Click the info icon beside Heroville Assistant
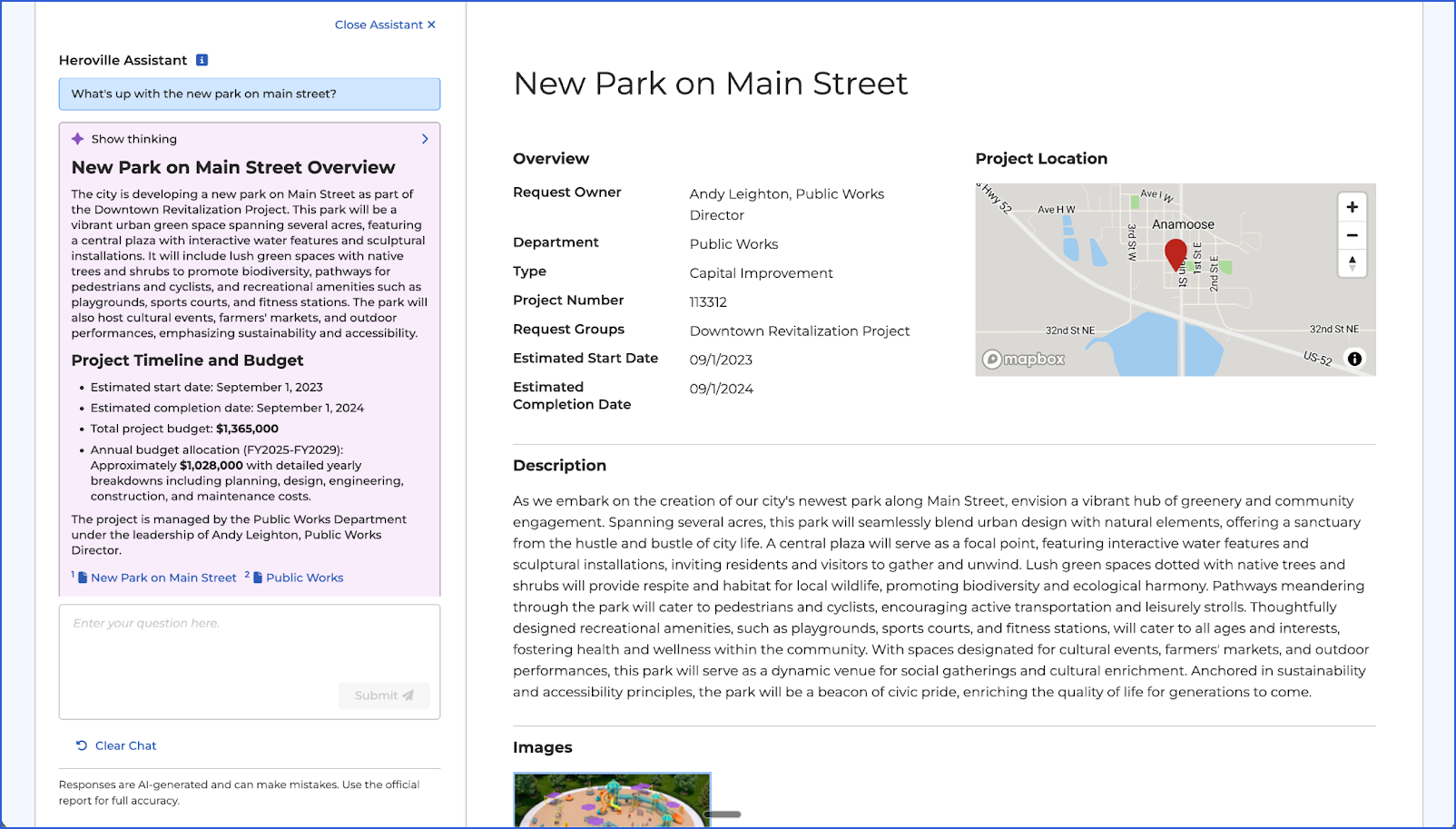This screenshot has width=1456, height=829. click(x=202, y=60)
